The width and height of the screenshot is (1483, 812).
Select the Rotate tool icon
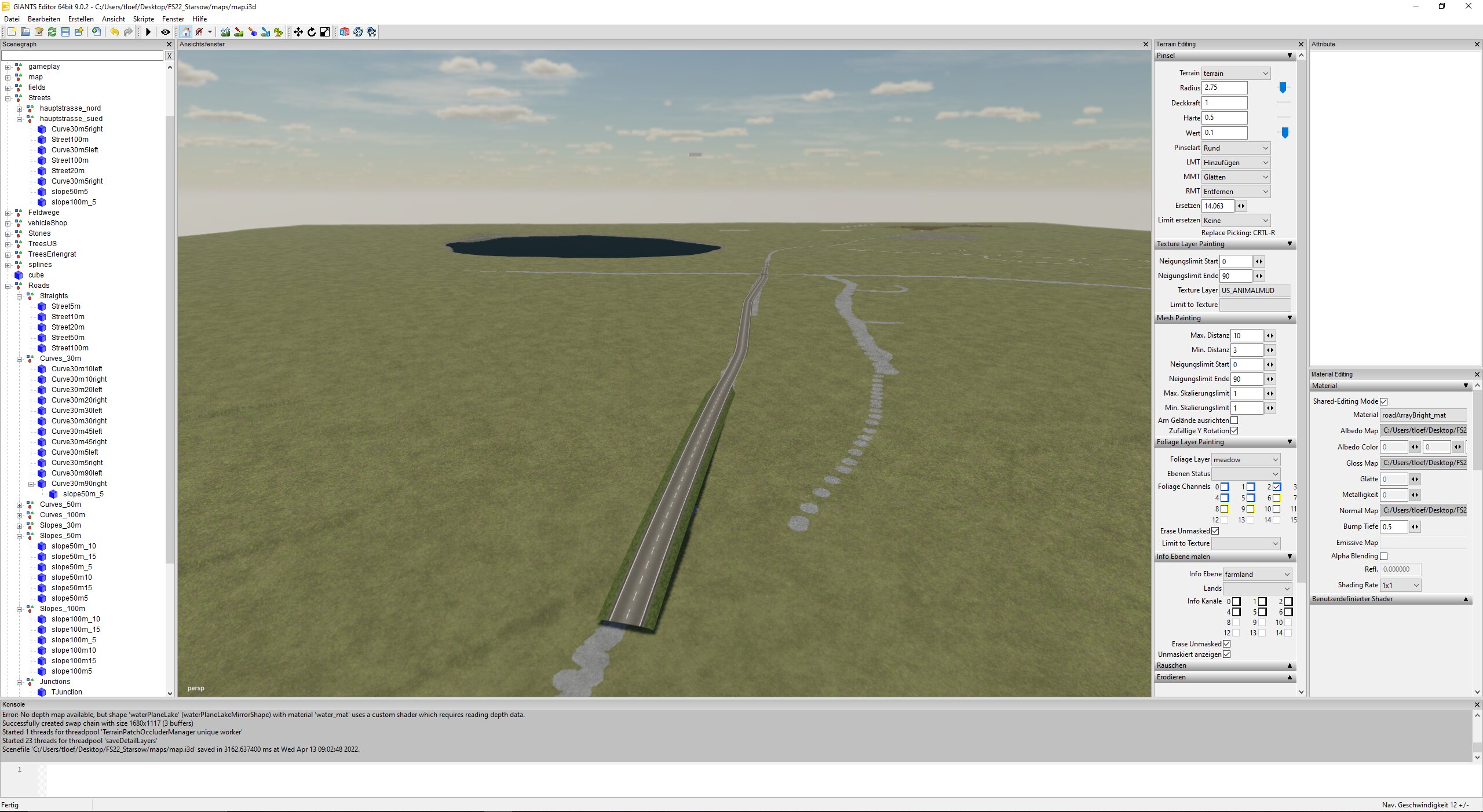pyautogui.click(x=312, y=32)
